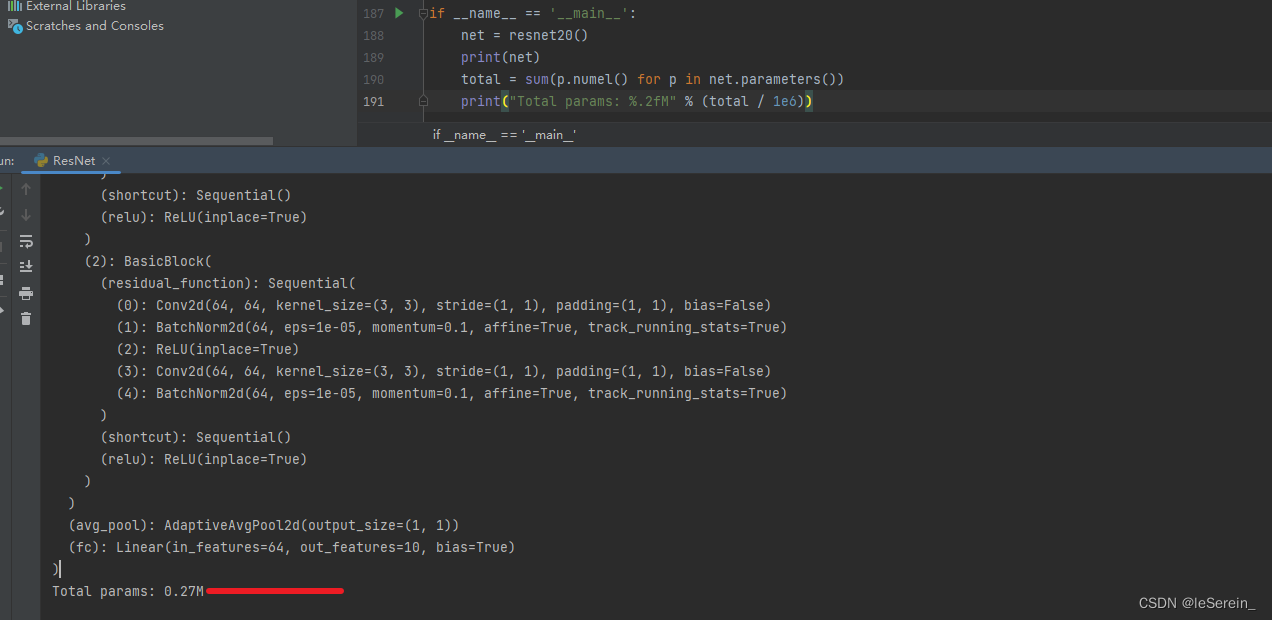Screen dimensions: 1272x620
Task: Click the print("Total params code line
Action: 637,101
